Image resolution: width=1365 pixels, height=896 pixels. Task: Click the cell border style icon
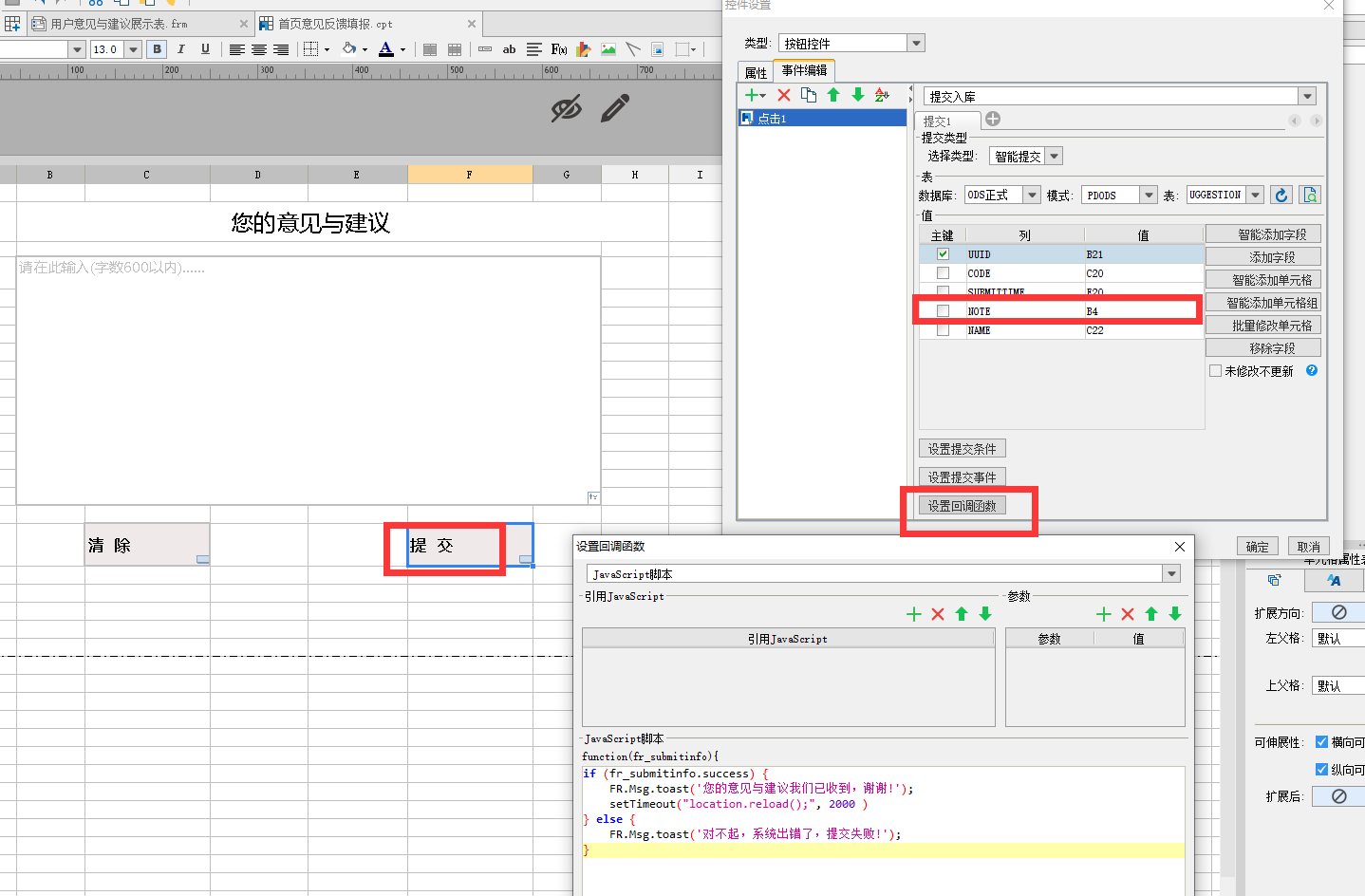tap(311, 49)
